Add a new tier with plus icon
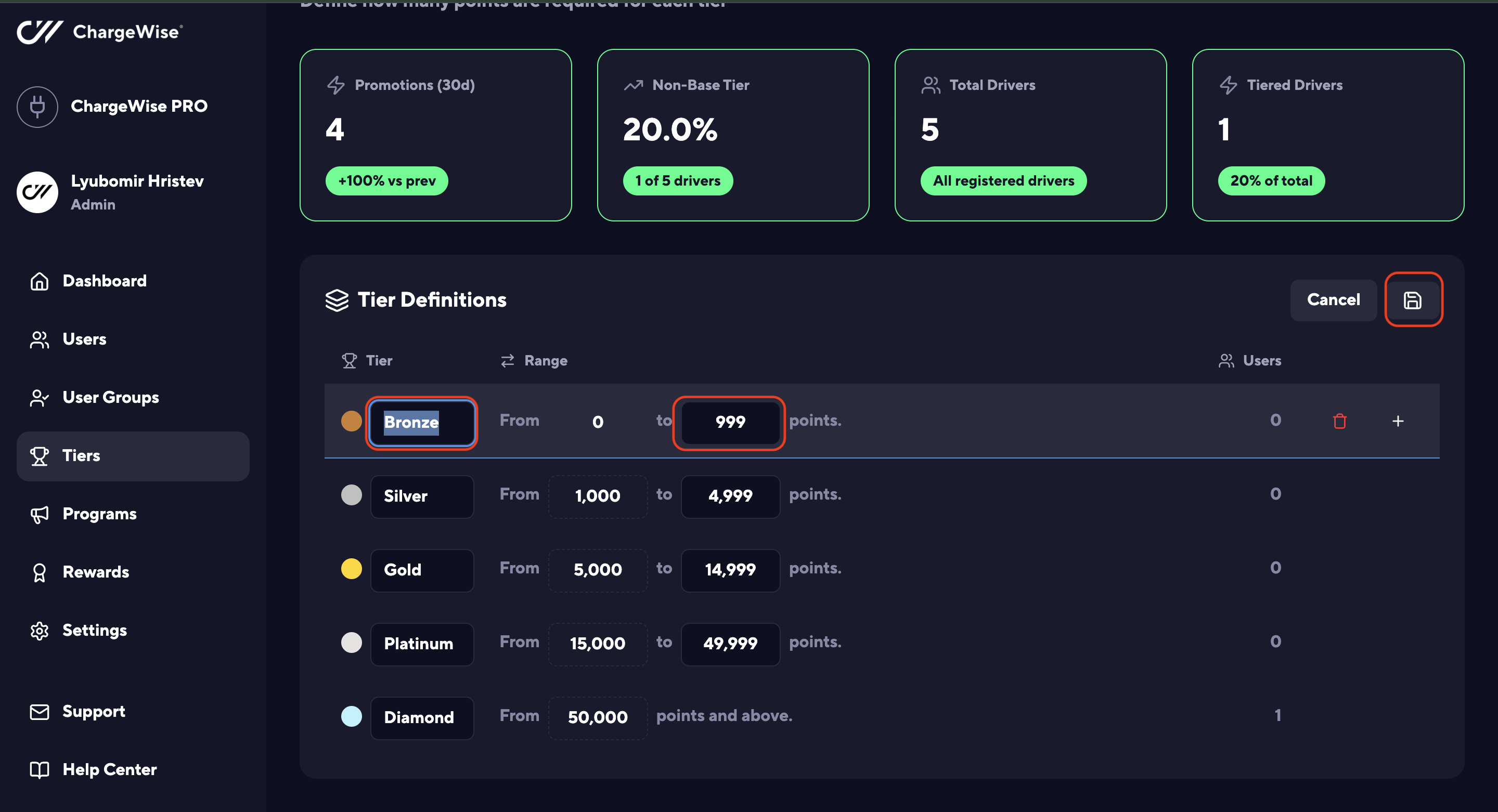Image resolution: width=1498 pixels, height=812 pixels. click(1398, 421)
